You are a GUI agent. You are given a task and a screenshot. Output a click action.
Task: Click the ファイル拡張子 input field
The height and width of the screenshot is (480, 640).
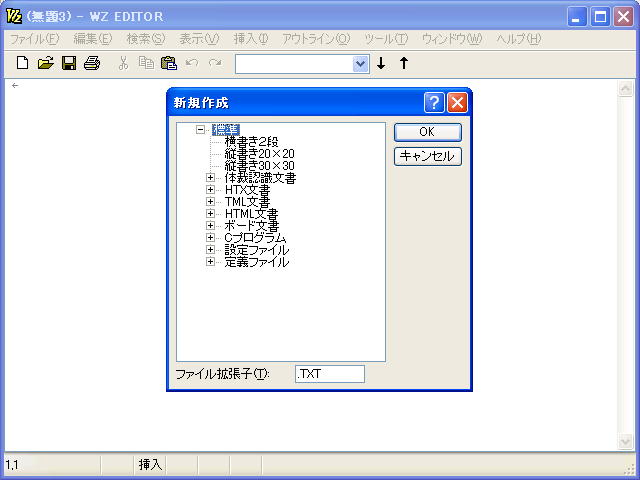330,374
